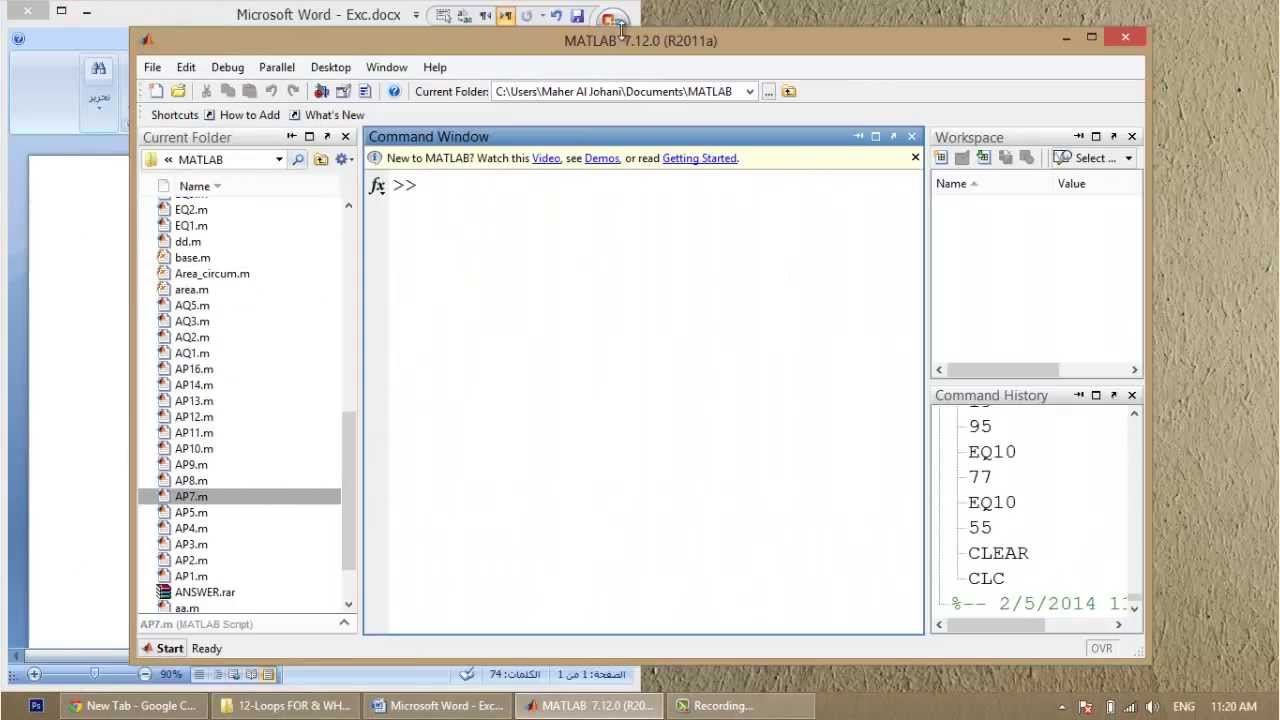Click the How to Add shortcut

[241, 115]
